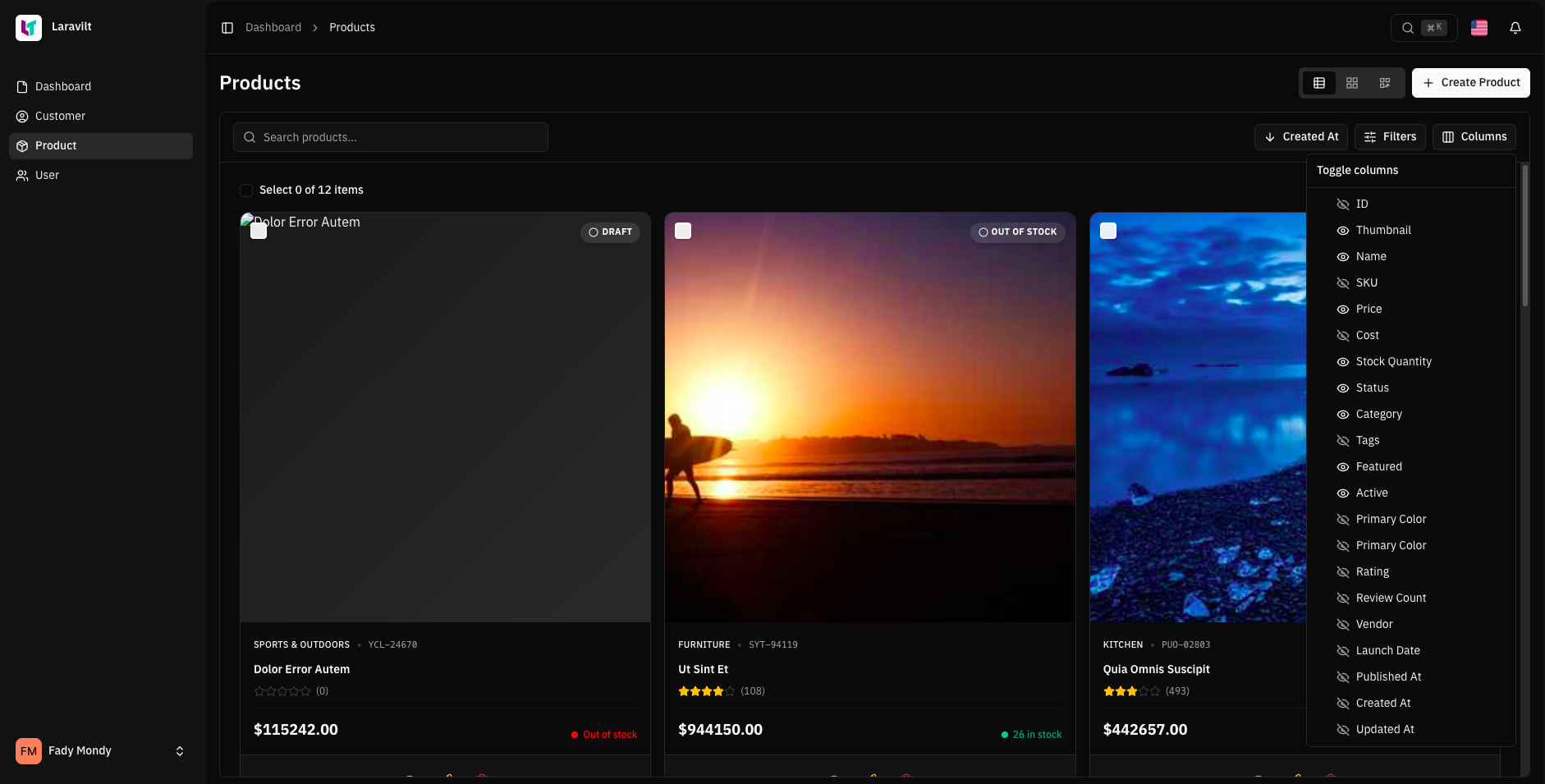Viewport: 1545px width, 784px height.
Task: Open the notifications bell
Action: pyautogui.click(x=1515, y=27)
